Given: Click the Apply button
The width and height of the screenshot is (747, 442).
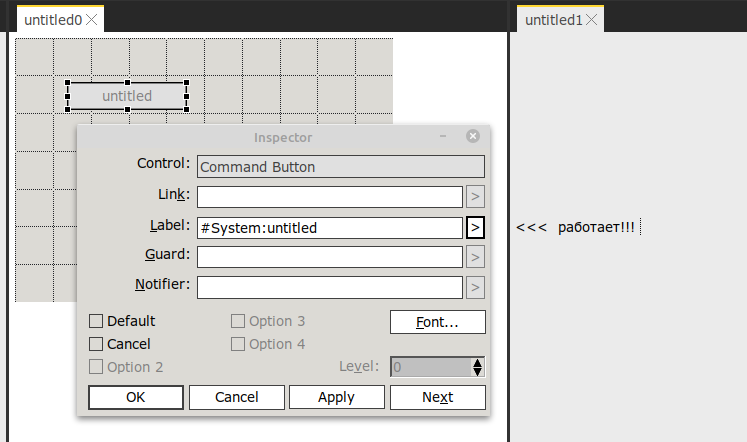Looking at the screenshot, I should tap(336, 397).
